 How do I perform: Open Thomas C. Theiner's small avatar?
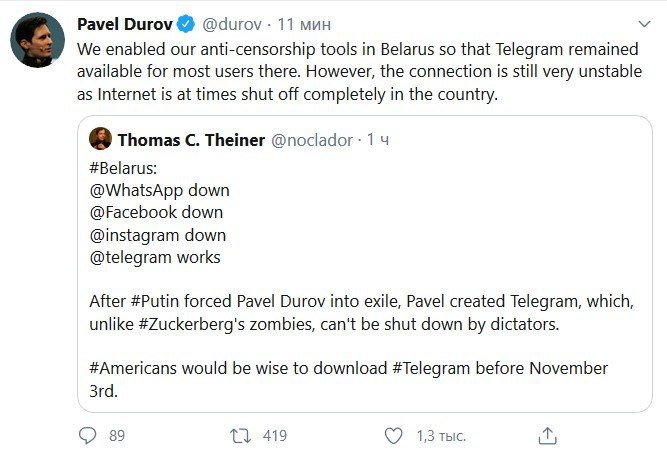[100, 139]
